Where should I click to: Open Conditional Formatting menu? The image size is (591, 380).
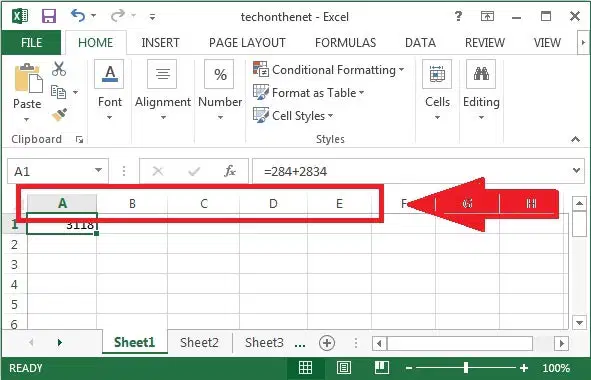click(329, 70)
